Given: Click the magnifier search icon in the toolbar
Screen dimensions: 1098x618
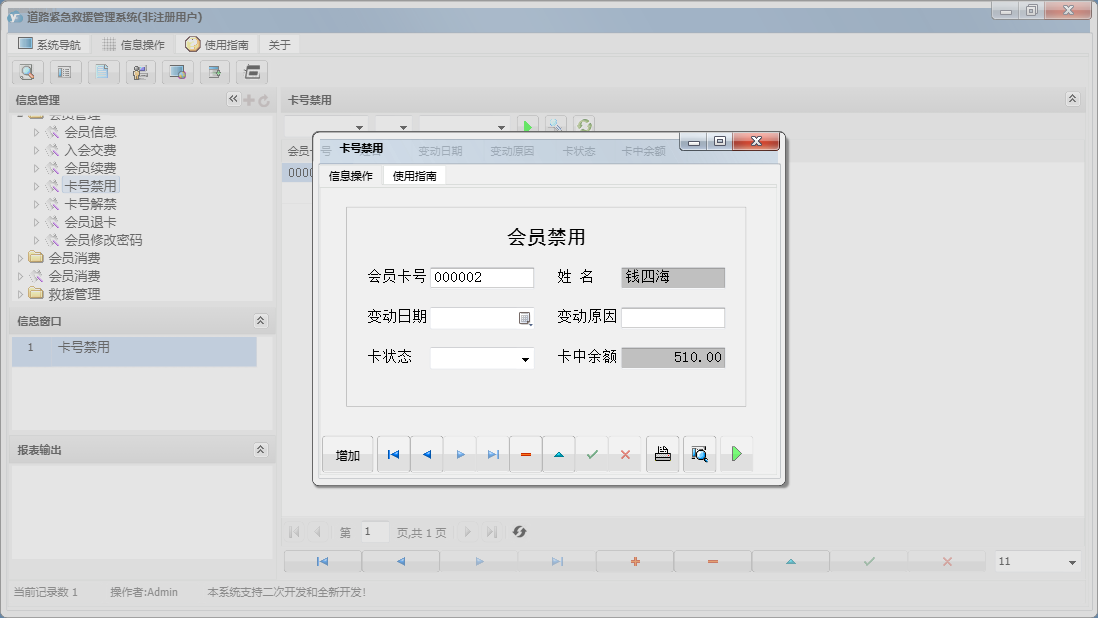Looking at the screenshot, I should [27, 72].
